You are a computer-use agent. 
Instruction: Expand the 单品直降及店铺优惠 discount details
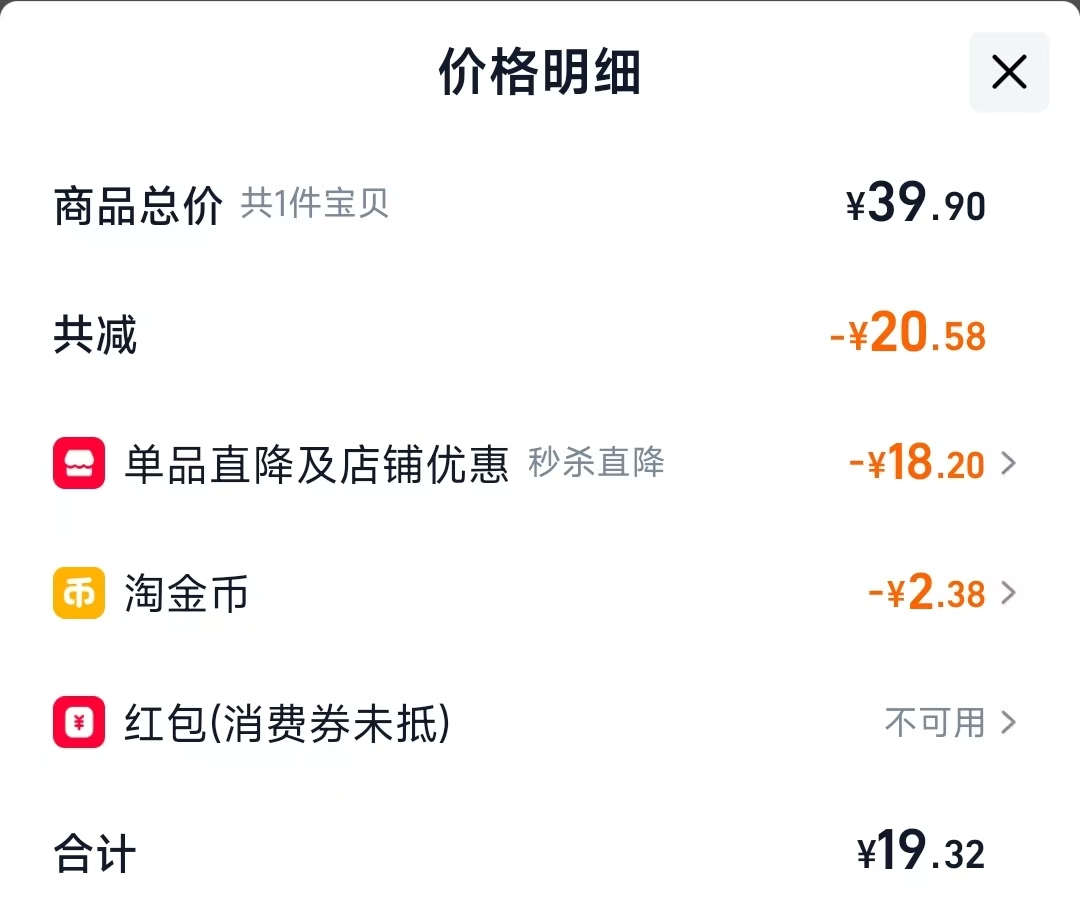(x=1010, y=463)
